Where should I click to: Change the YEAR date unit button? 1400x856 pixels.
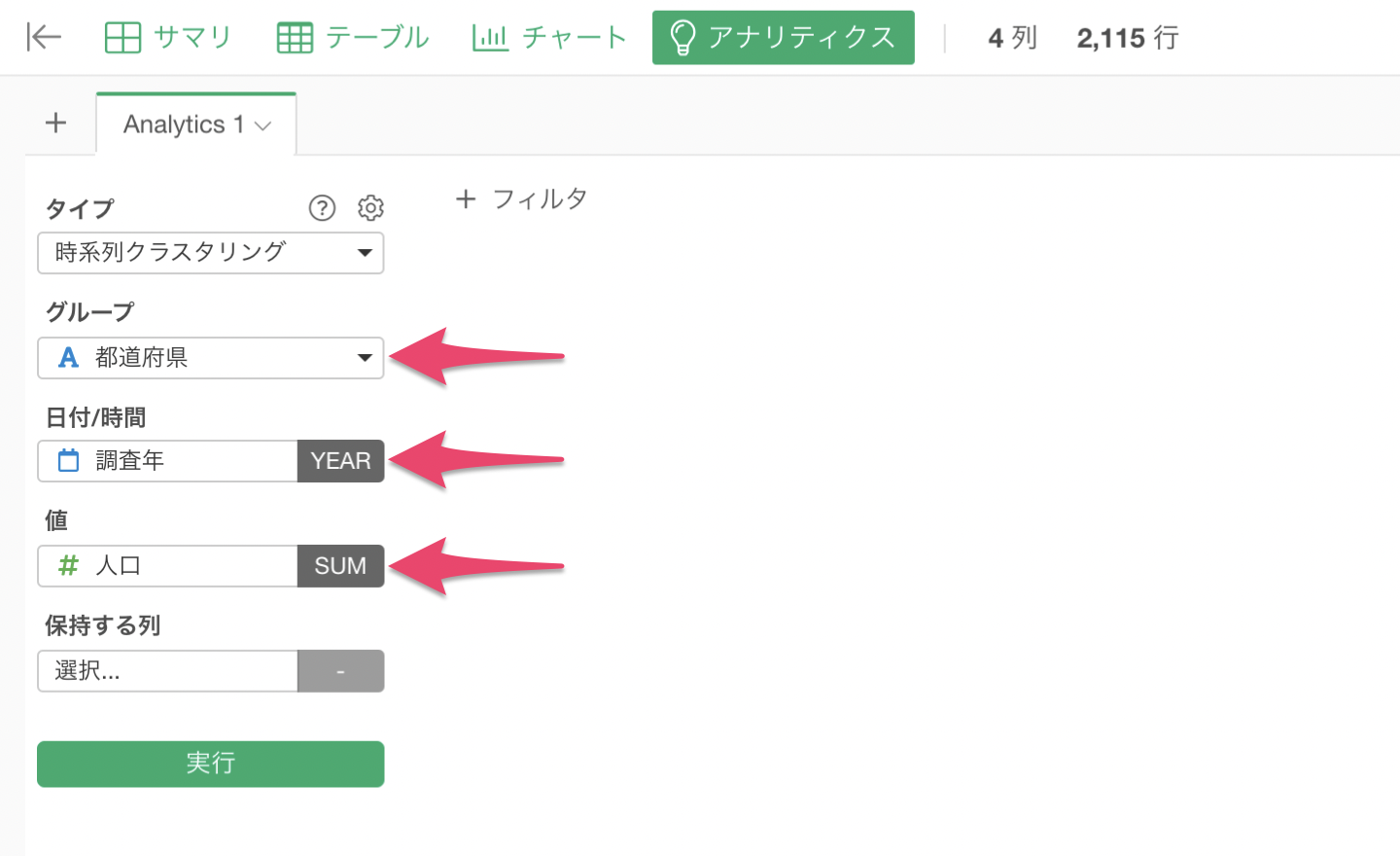(340, 461)
